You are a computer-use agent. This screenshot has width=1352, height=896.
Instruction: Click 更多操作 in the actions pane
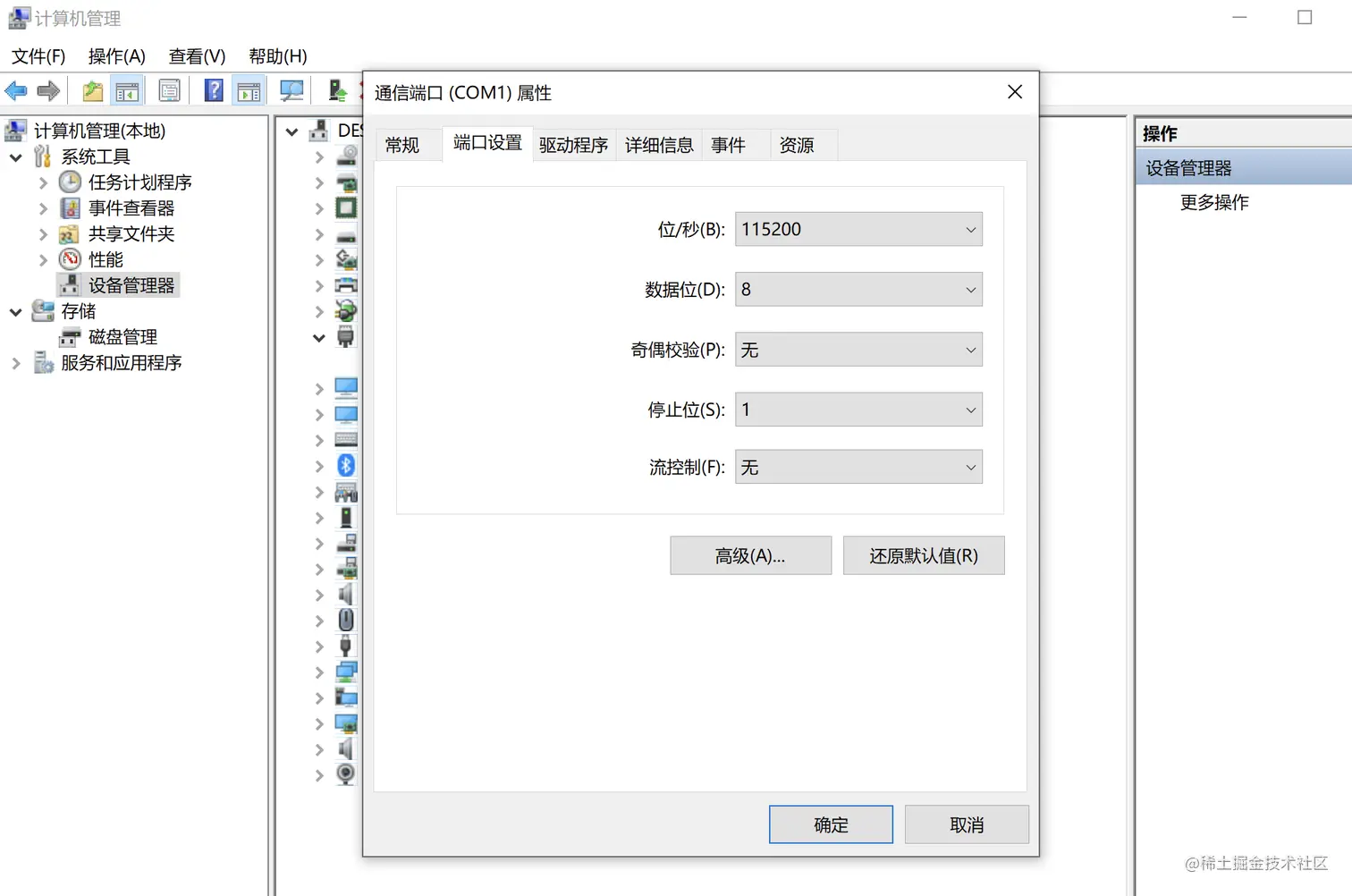point(1214,202)
